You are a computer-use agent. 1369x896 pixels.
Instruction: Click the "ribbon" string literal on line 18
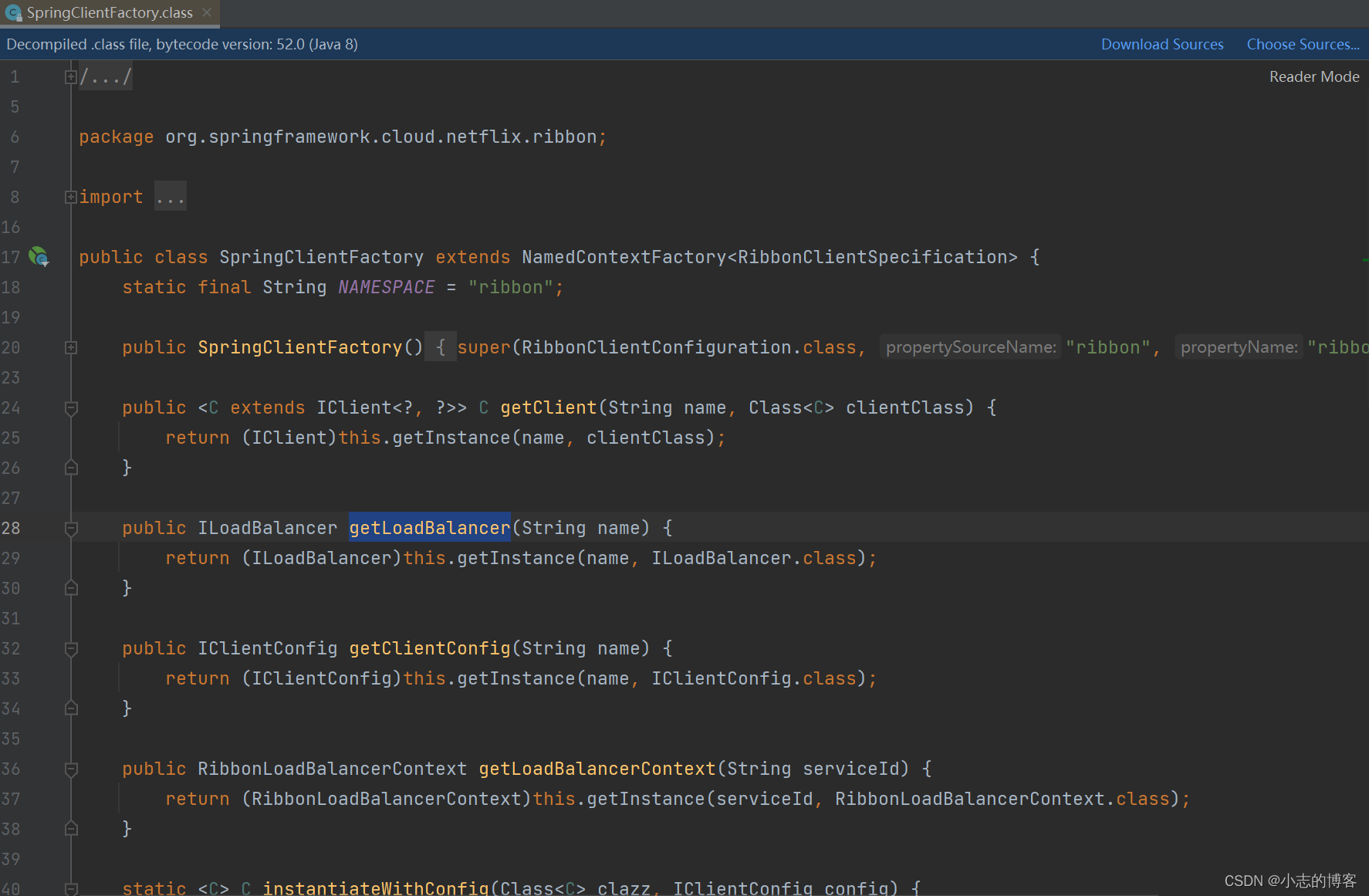tap(511, 287)
